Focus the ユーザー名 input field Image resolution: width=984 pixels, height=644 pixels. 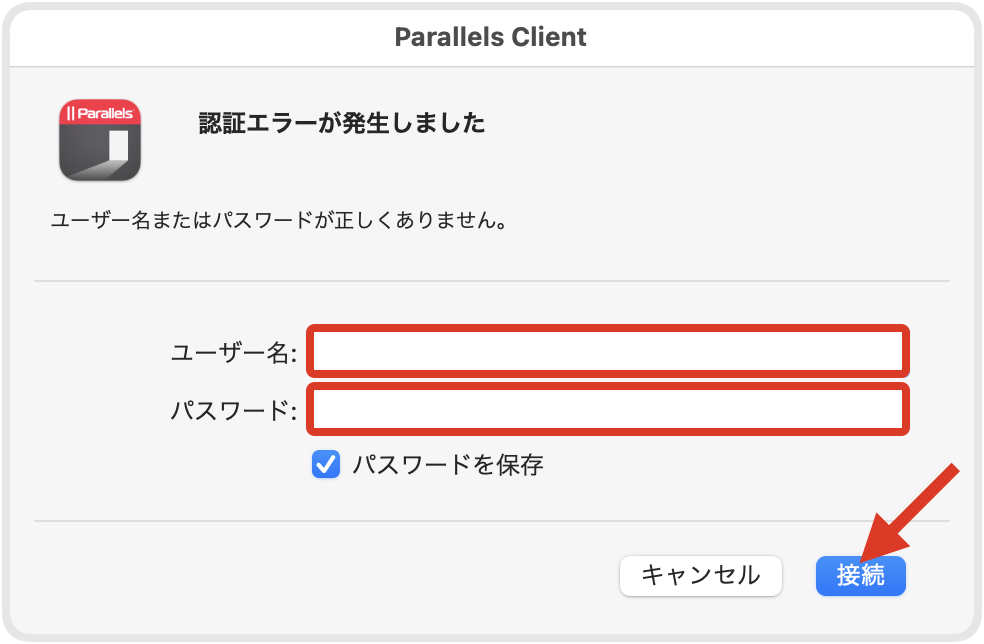607,352
